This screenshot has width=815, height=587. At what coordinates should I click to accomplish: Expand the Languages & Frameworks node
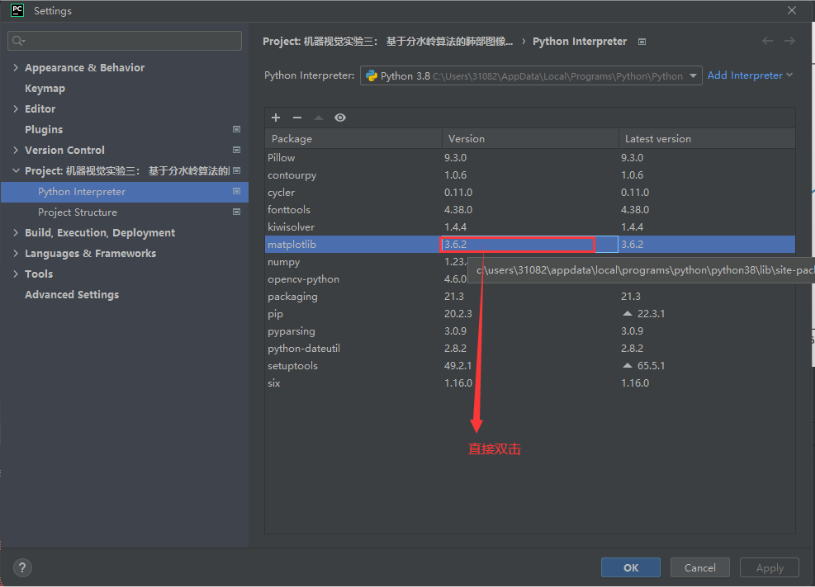15,254
